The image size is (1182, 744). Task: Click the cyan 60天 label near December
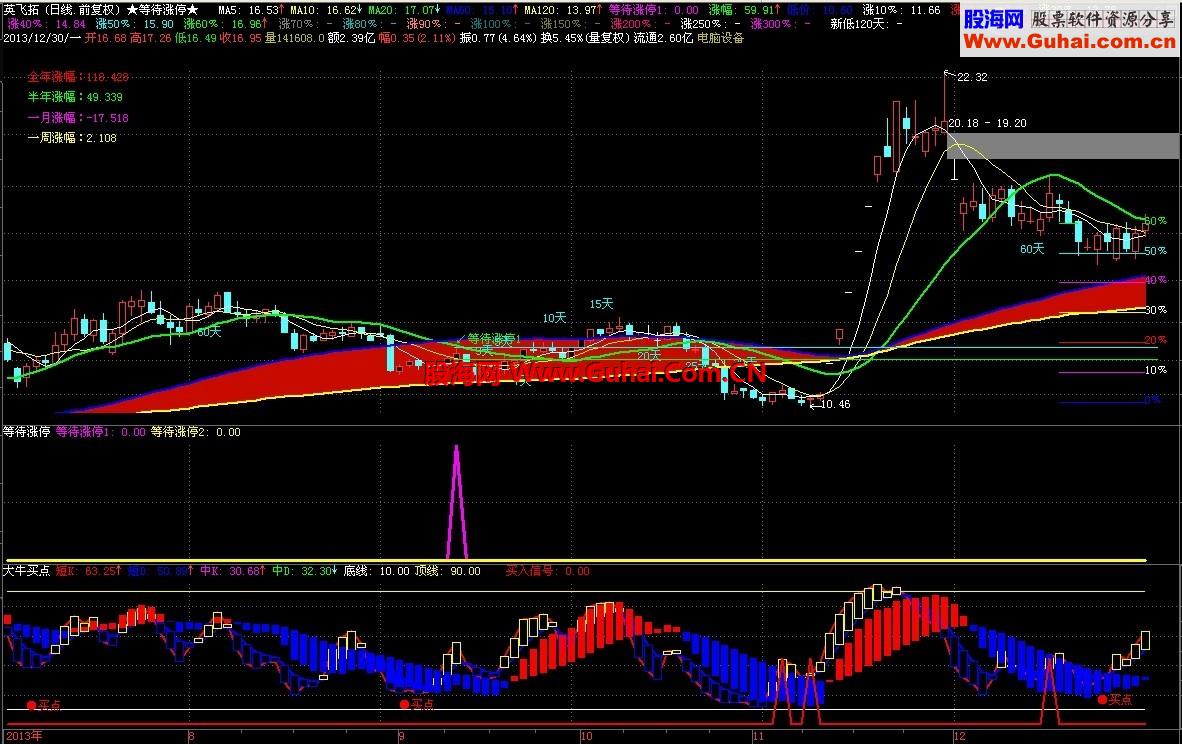pyautogui.click(x=1032, y=249)
